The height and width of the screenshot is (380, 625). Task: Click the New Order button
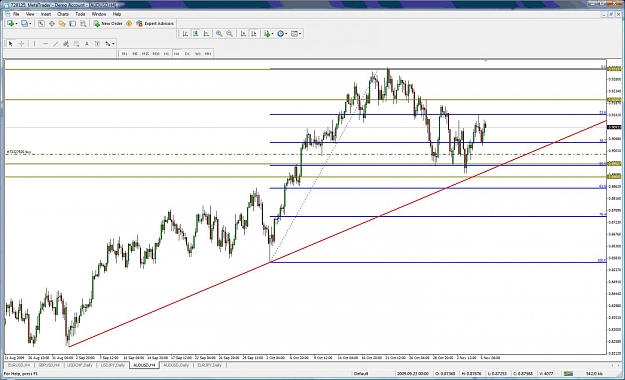click(x=108, y=24)
